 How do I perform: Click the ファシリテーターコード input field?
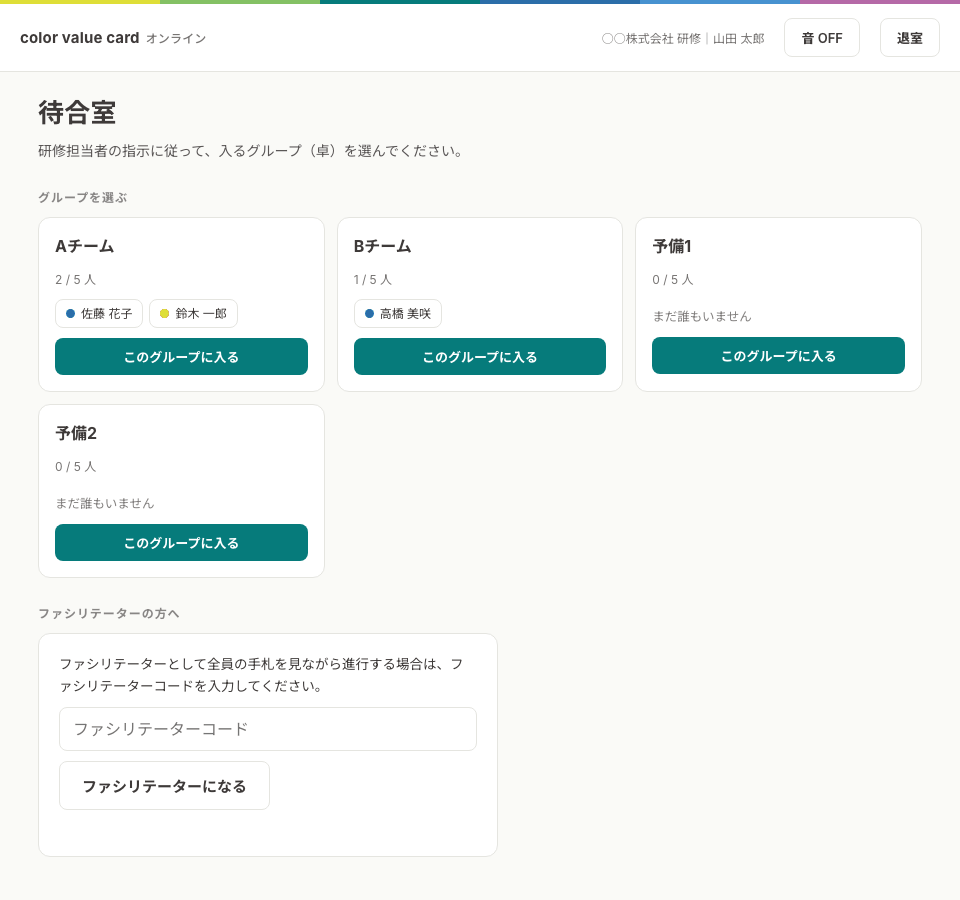[x=268, y=729]
